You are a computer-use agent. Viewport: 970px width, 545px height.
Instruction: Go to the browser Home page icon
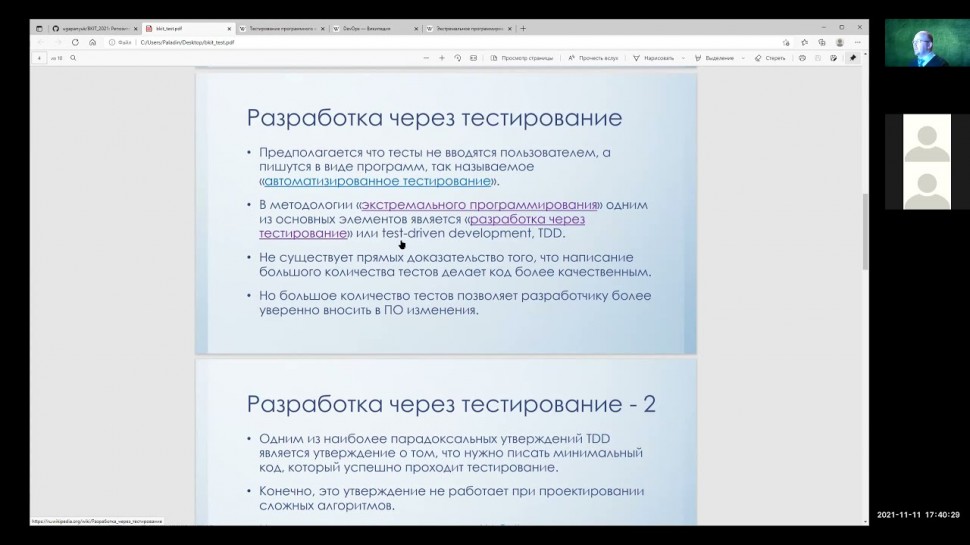pos(92,43)
